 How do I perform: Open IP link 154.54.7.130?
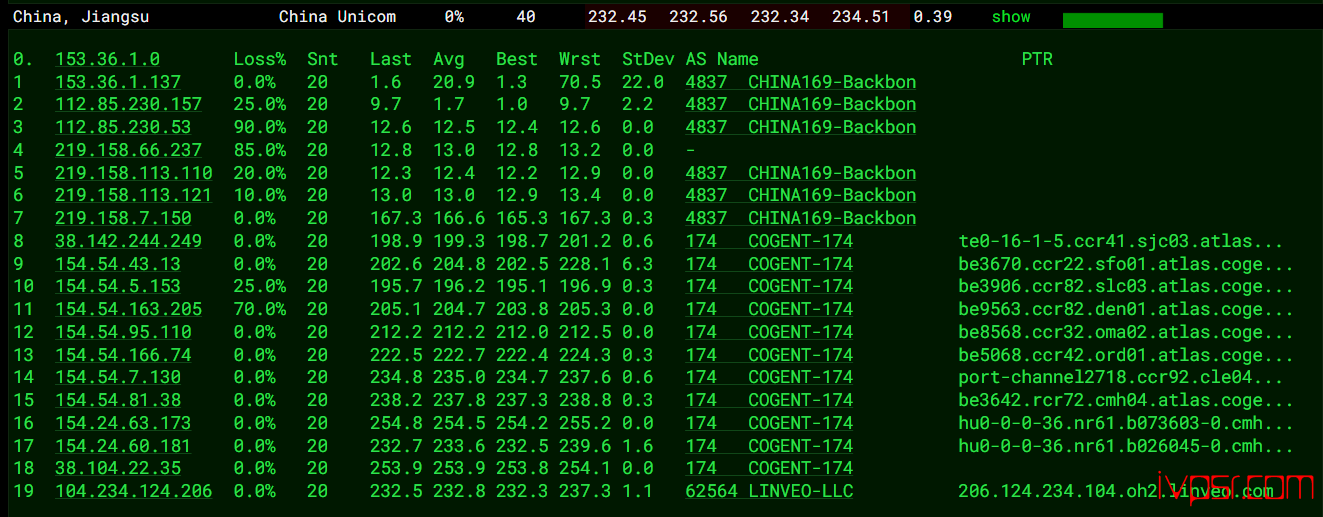pos(118,377)
